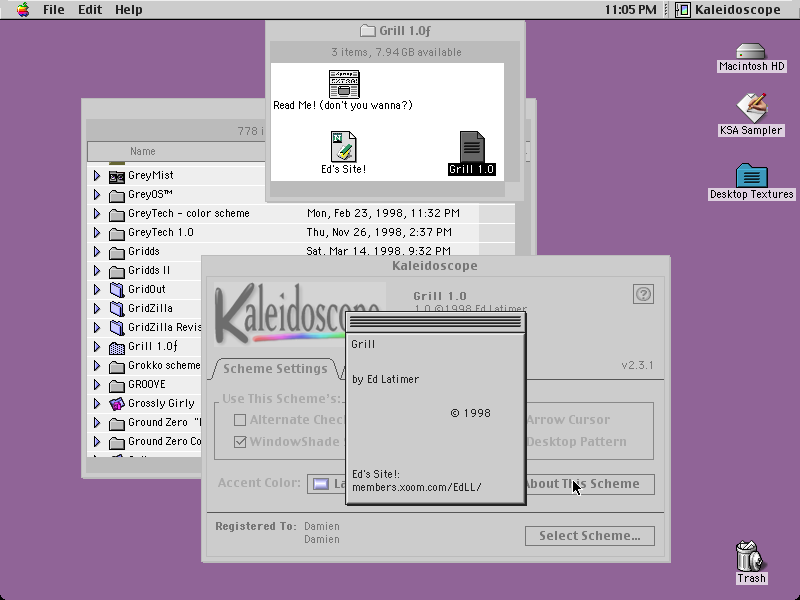The width and height of the screenshot is (800, 600).
Task: Click the striped title bar of Grill about box
Action: point(436,322)
